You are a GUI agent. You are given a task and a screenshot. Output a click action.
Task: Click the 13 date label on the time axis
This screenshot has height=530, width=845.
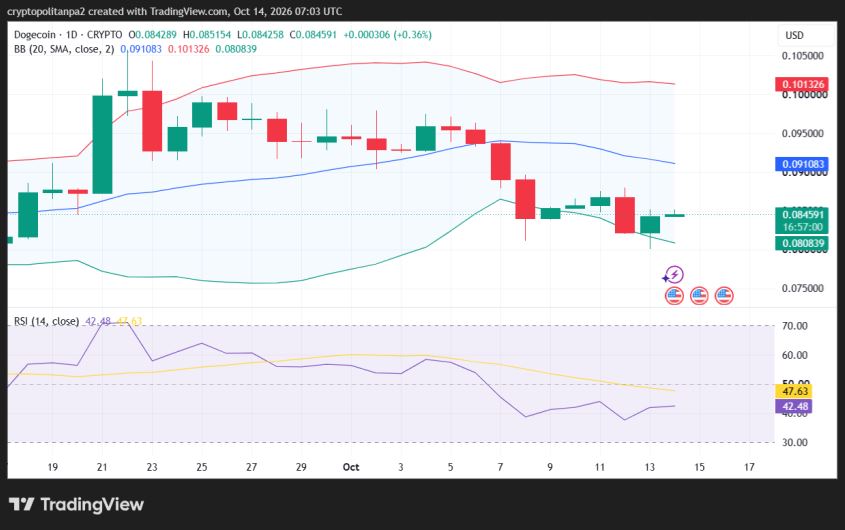[649, 467]
